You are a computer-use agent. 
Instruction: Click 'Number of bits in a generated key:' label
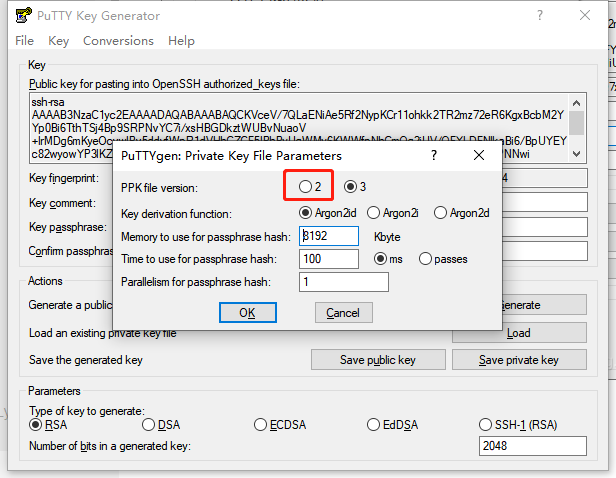click(110, 446)
